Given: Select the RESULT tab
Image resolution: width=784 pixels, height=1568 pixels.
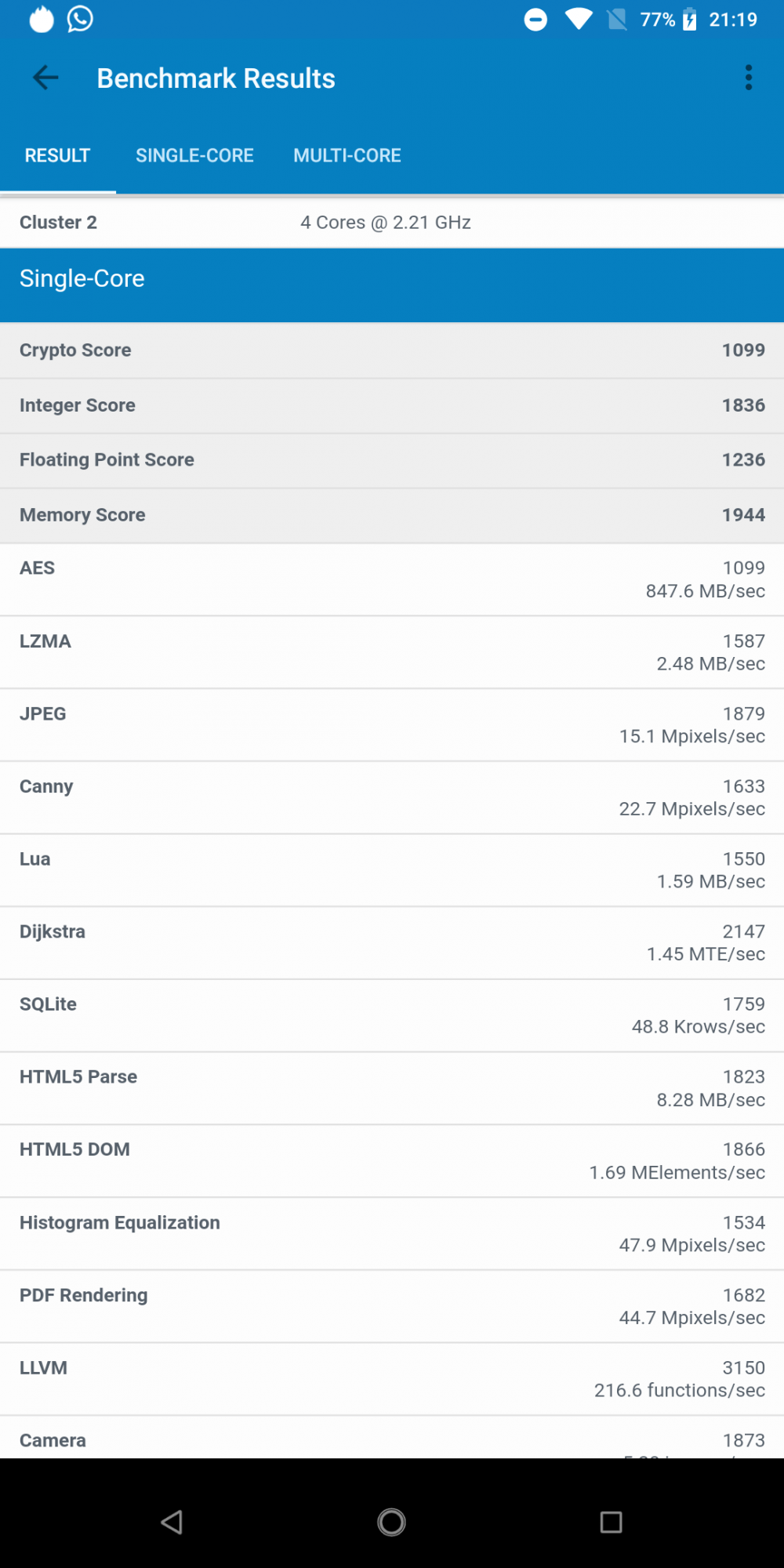Looking at the screenshot, I should coord(58,155).
